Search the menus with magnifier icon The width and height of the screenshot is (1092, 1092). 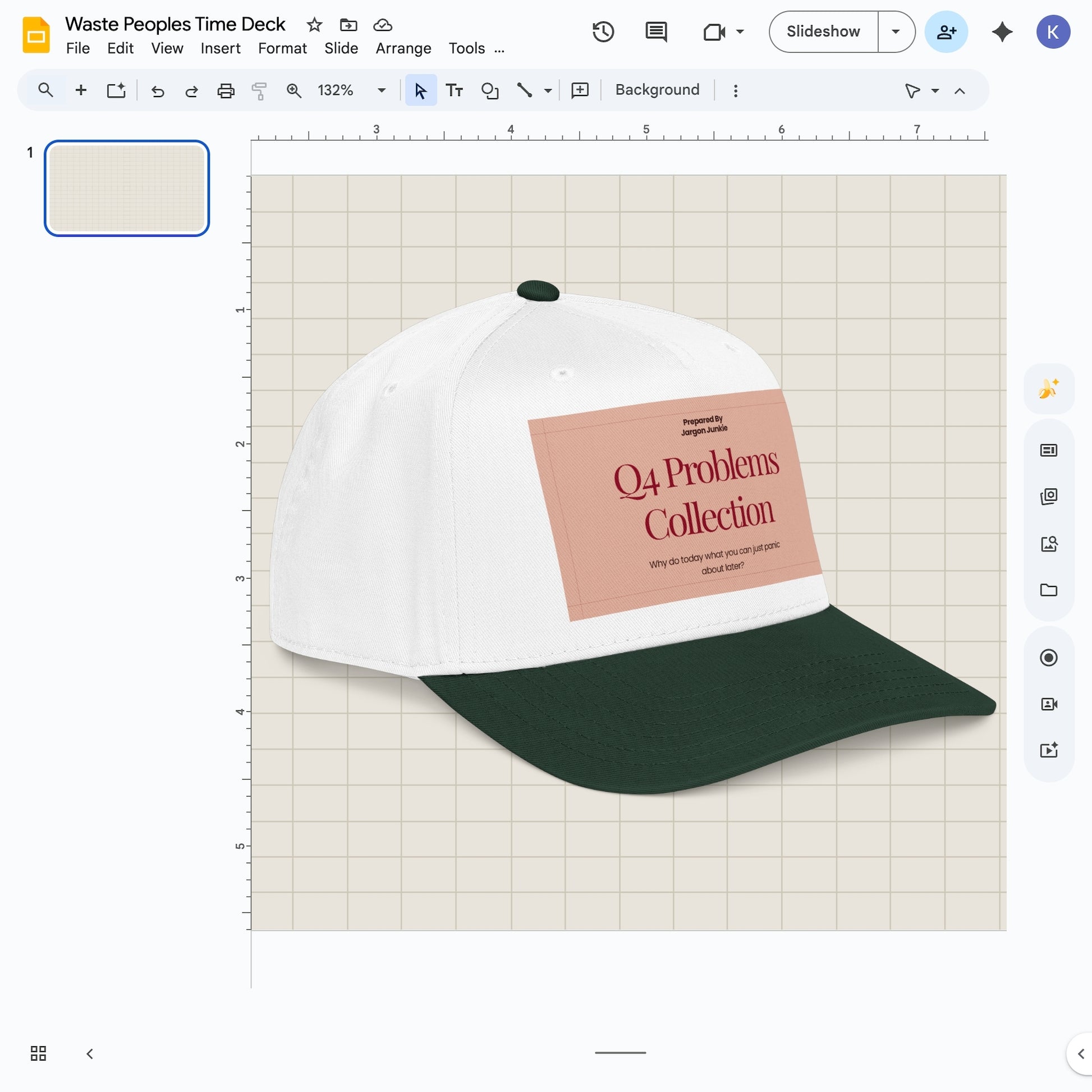46,90
